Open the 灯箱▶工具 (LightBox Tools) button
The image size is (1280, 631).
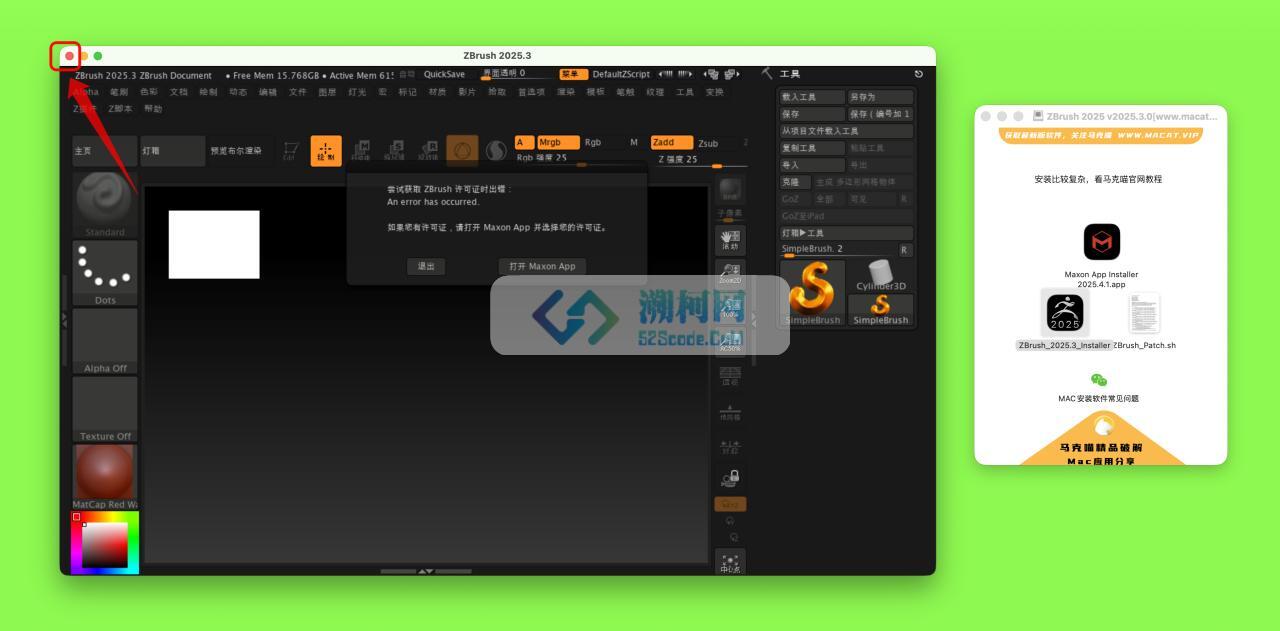point(846,233)
